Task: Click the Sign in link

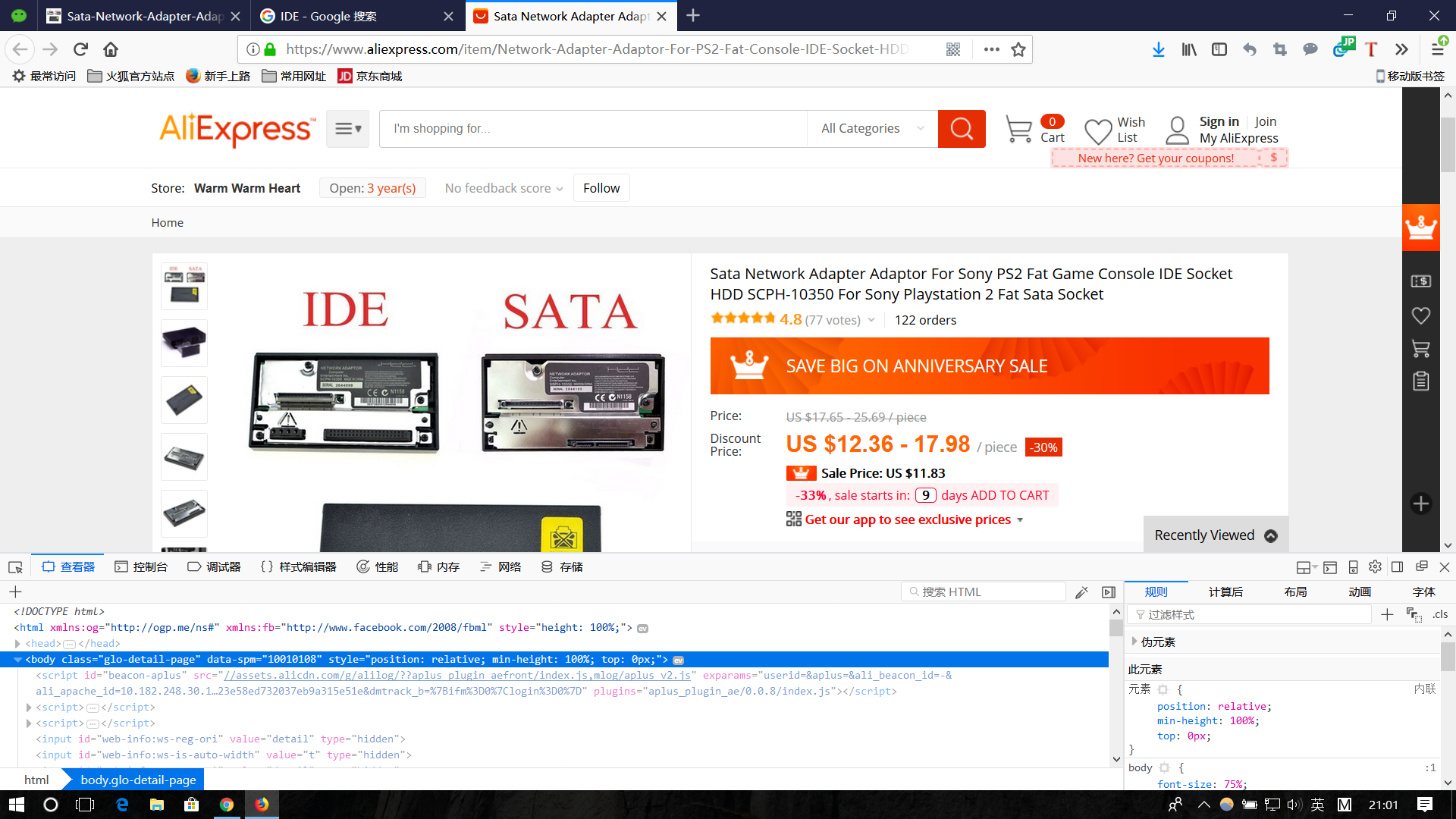Action: point(1219,121)
